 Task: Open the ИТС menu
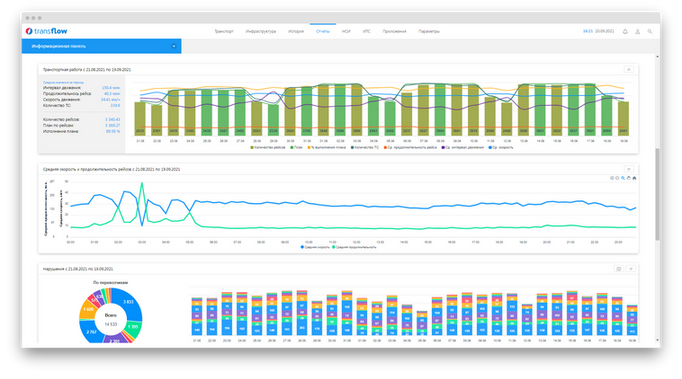367,31
